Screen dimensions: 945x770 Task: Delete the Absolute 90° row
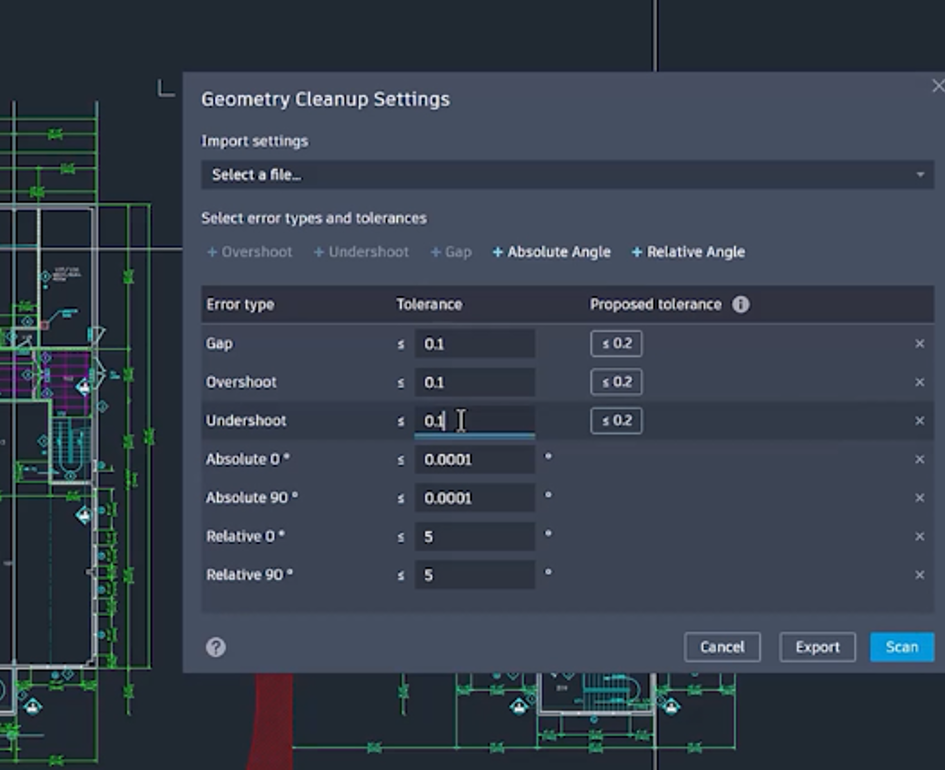[x=919, y=498]
